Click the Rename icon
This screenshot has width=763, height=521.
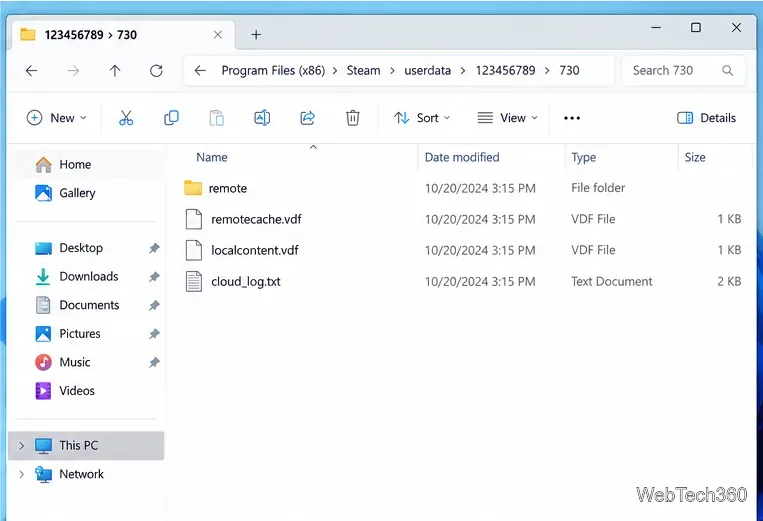coord(262,118)
